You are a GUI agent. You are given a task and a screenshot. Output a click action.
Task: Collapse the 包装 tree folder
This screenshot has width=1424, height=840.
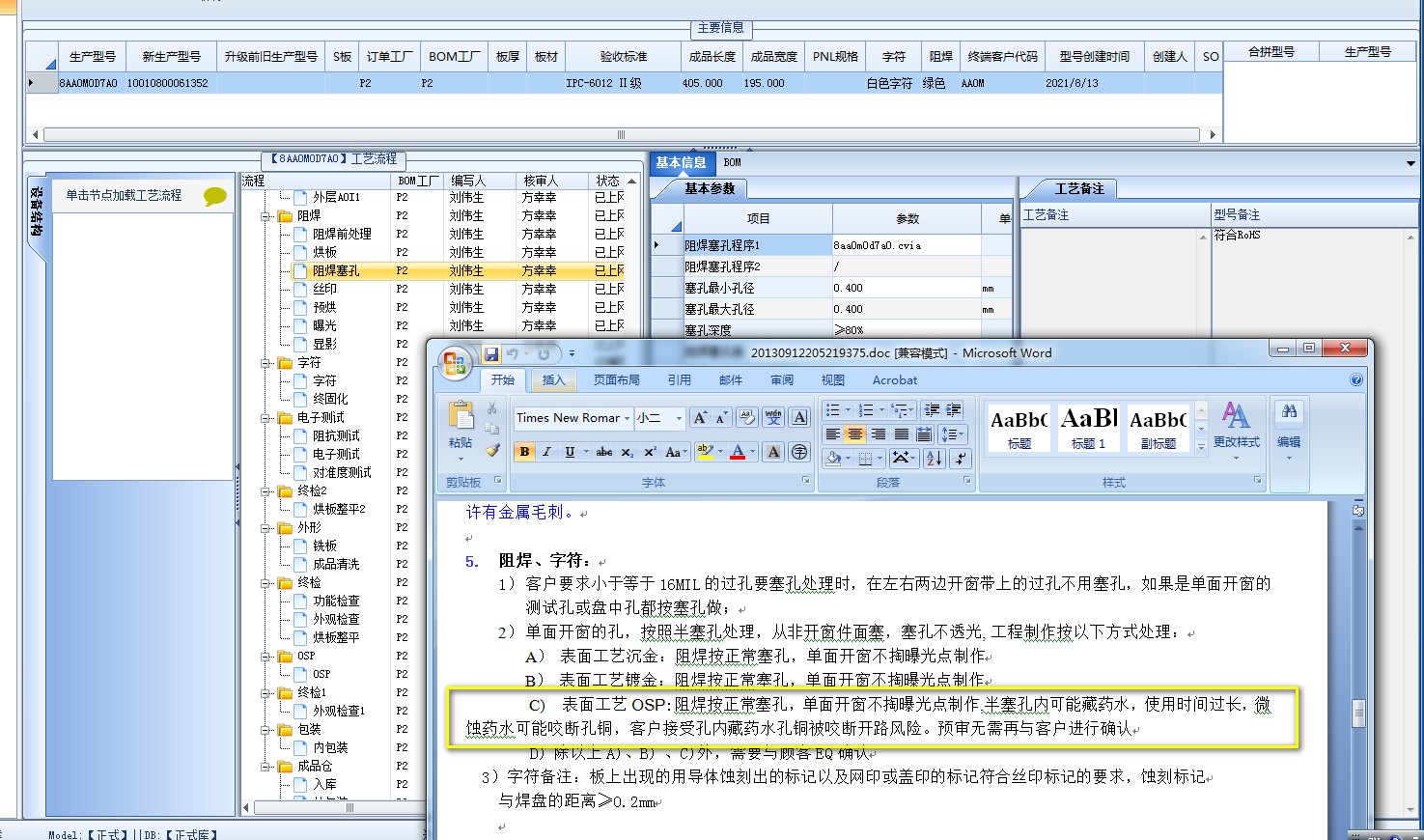265,730
